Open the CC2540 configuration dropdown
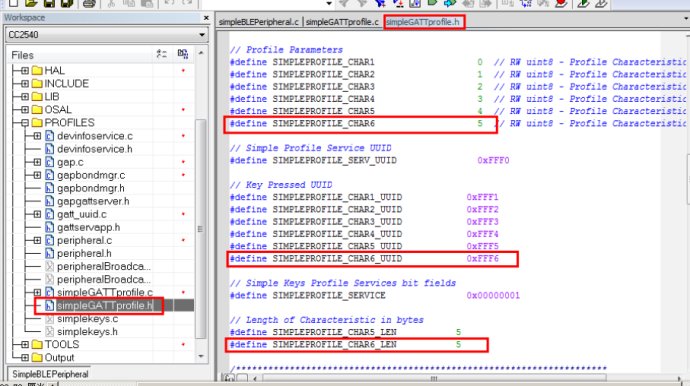 coord(106,34)
